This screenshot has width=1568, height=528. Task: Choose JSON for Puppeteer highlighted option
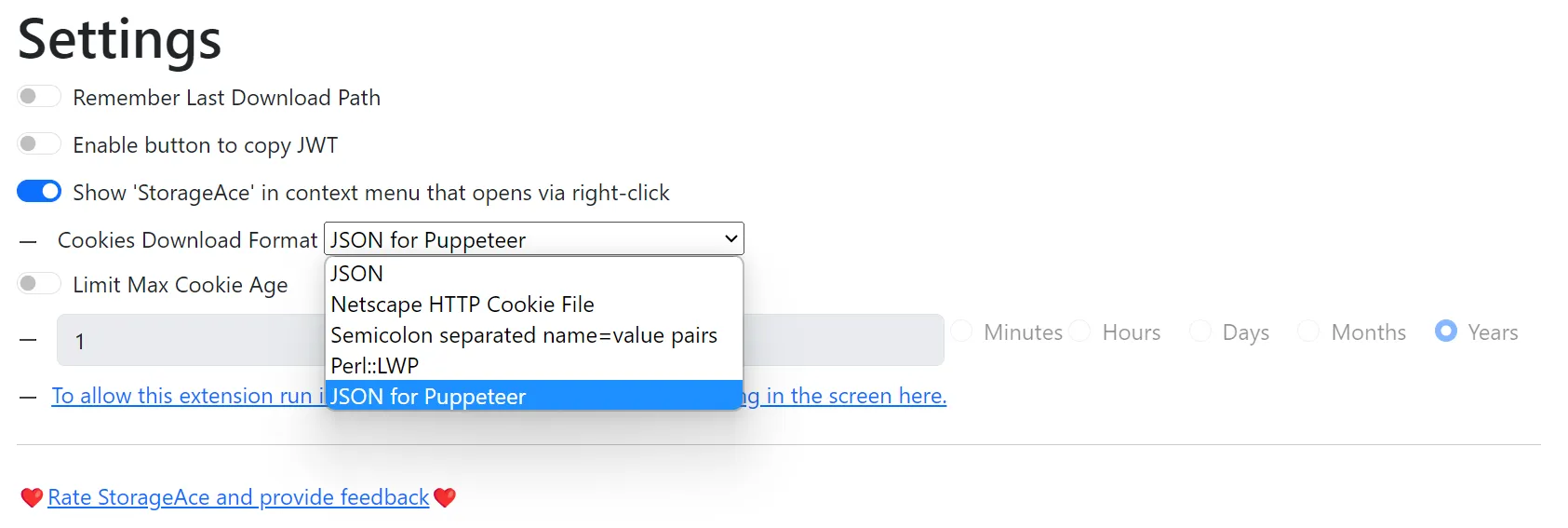pyautogui.click(x=428, y=397)
